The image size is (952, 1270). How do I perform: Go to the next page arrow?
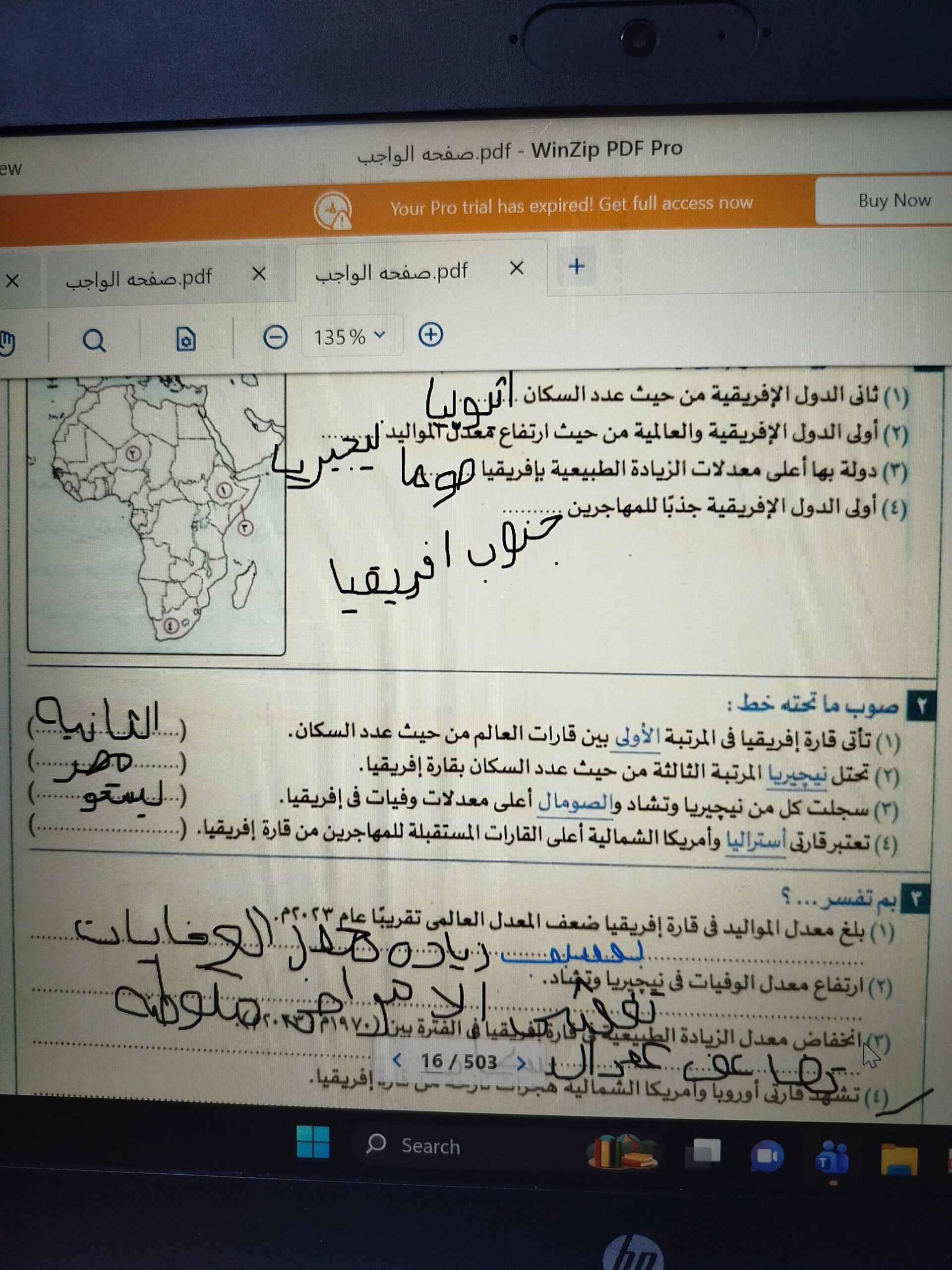521,1063
